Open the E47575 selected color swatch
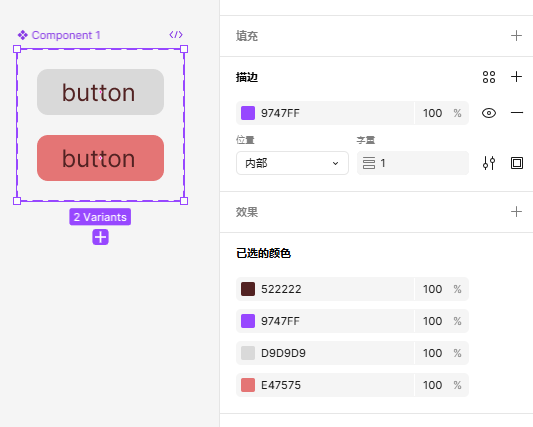The width and height of the screenshot is (533, 427). (248, 385)
